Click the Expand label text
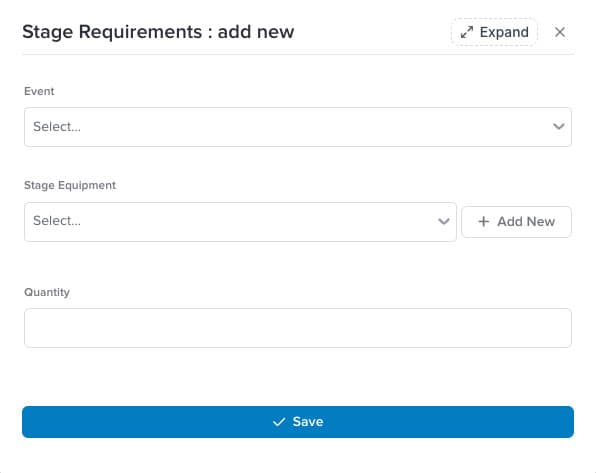Viewport: 596px width, 473px height. click(x=504, y=33)
